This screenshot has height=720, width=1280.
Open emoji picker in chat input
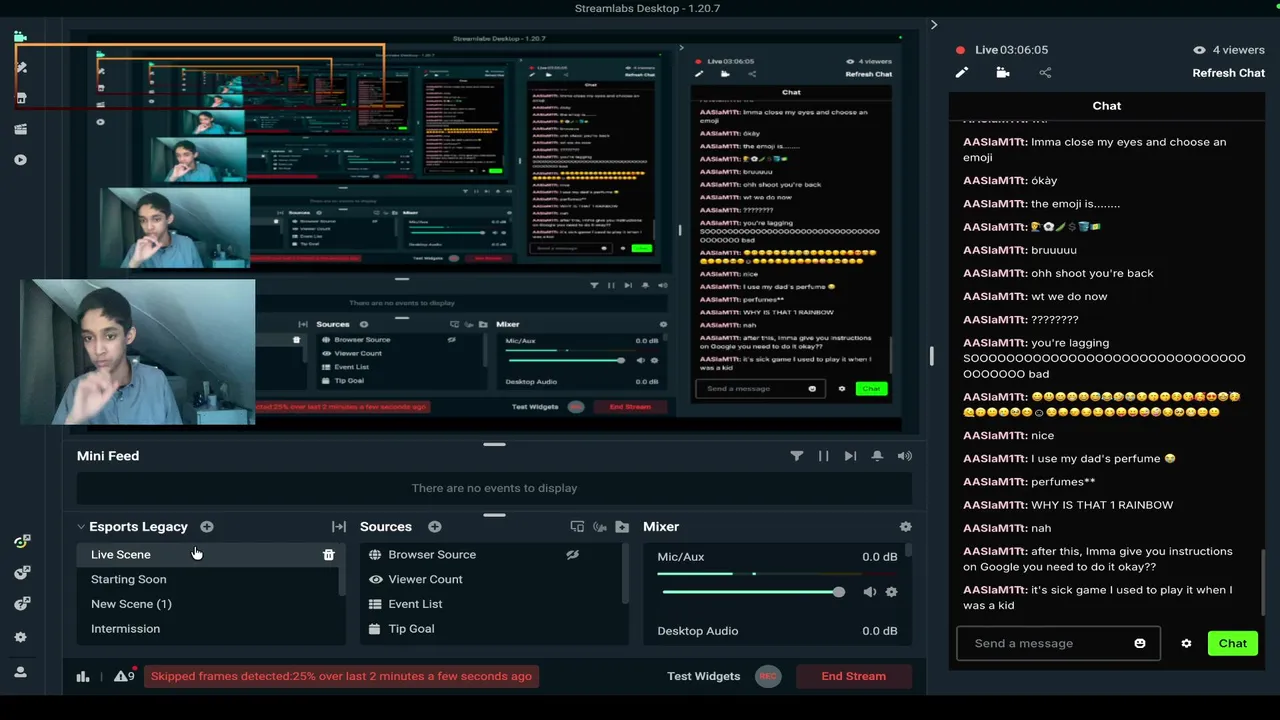[x=1140, y=644]
